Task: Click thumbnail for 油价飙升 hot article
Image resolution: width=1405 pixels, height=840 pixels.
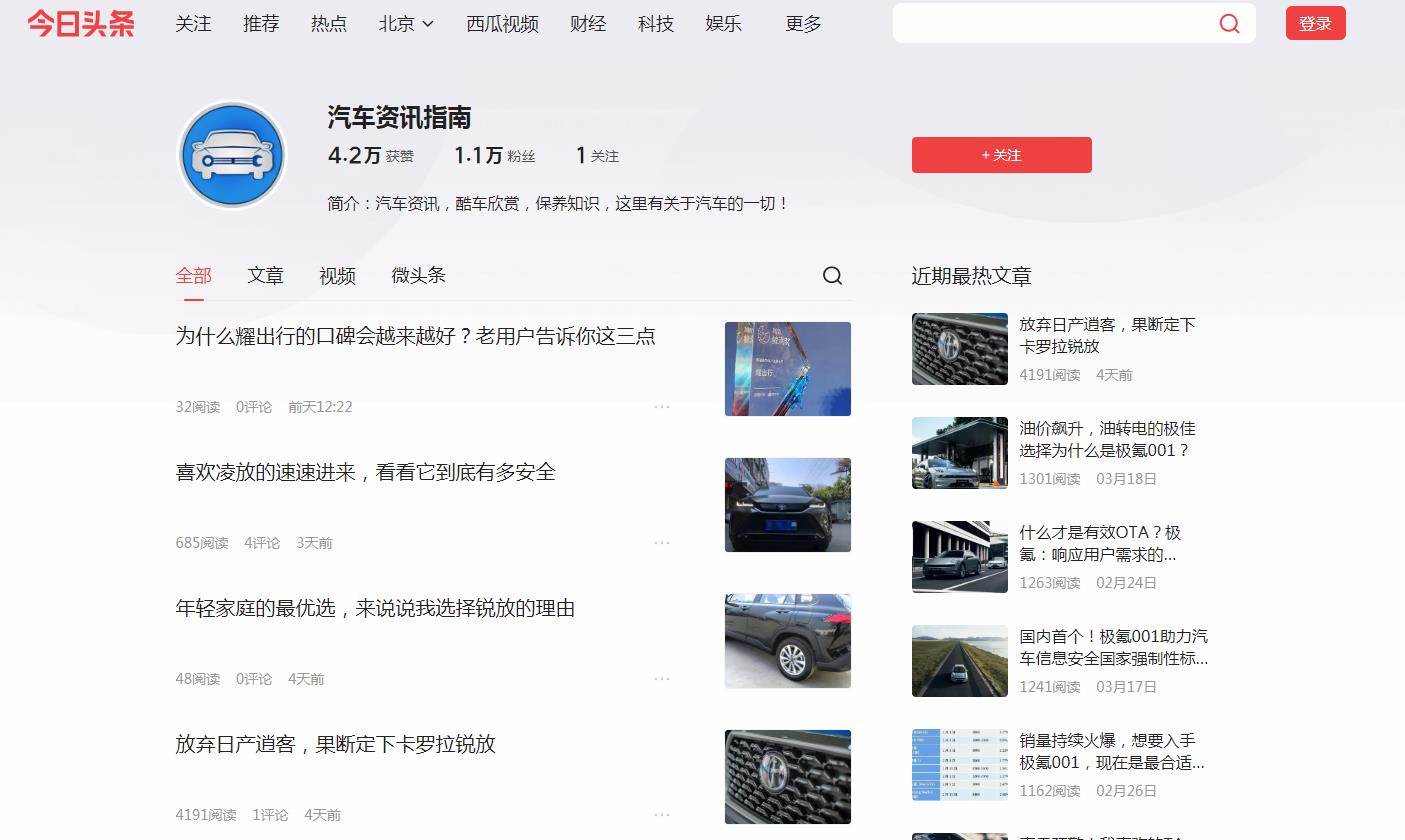Action: pos(960,453)
